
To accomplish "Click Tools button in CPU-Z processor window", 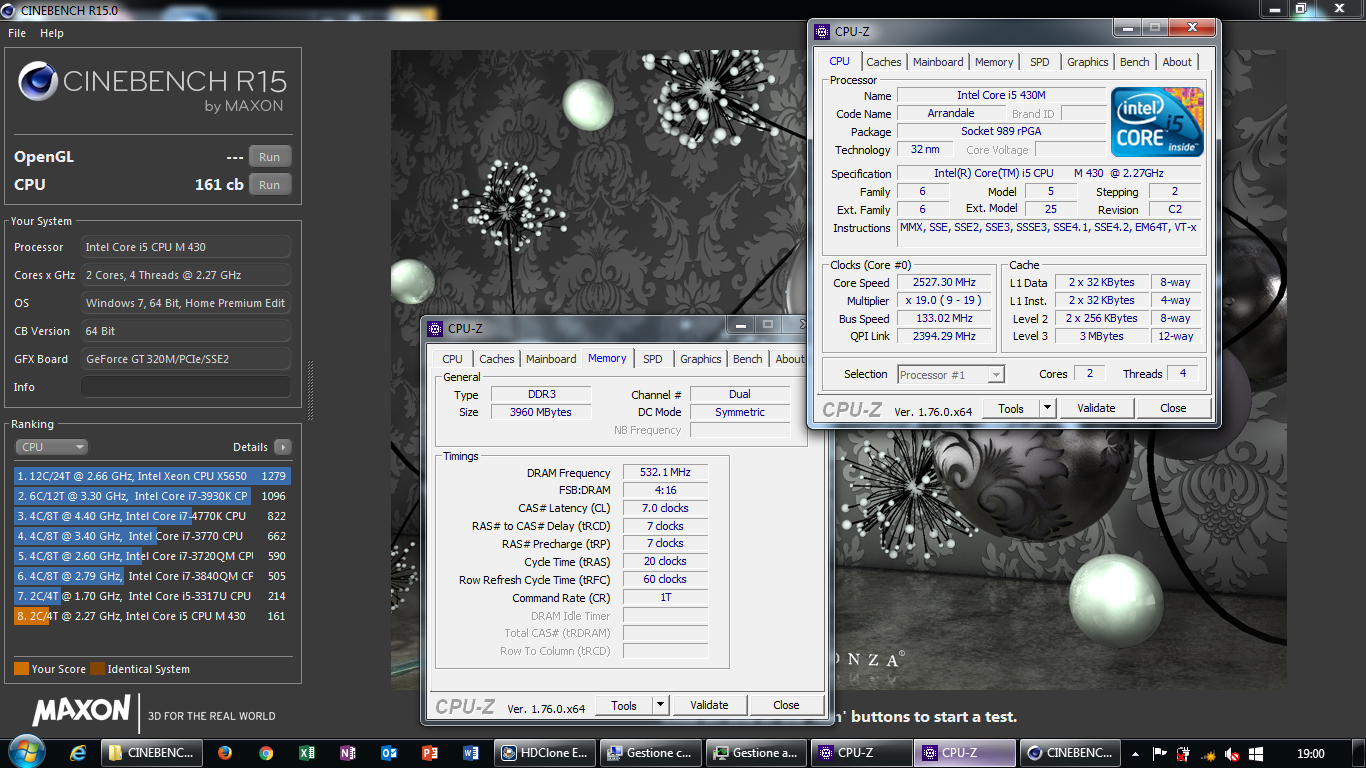I will tap(1011, 408).
